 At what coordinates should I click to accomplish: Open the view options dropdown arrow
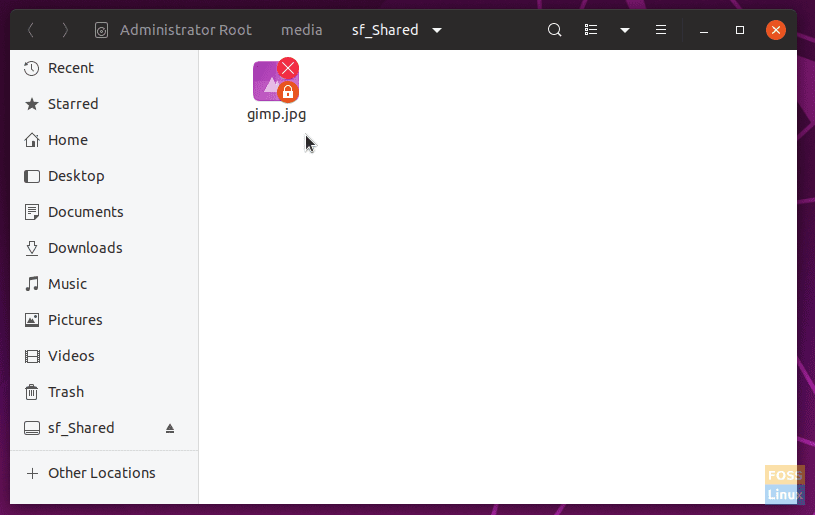pyautogui.click(x=625, y=31)
